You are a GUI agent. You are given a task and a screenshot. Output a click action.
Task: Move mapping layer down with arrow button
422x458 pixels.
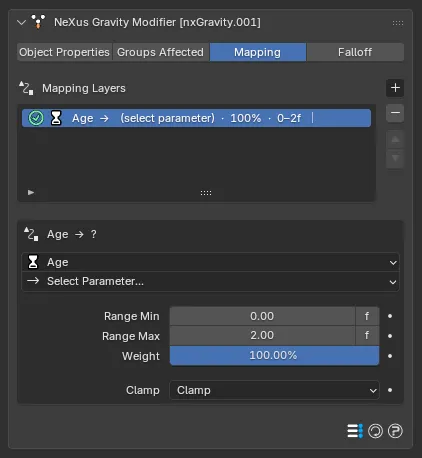tap(395, 158)
